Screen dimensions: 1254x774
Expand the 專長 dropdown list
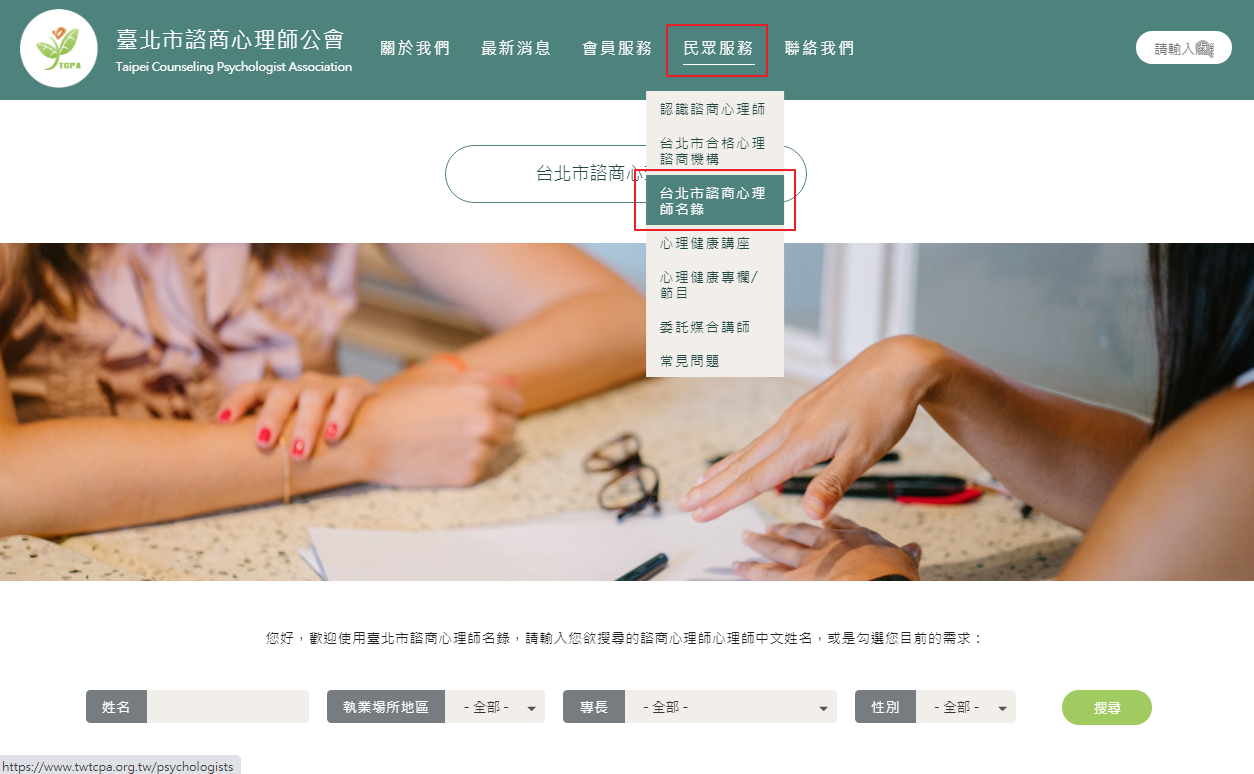click(x=731, y=707)
